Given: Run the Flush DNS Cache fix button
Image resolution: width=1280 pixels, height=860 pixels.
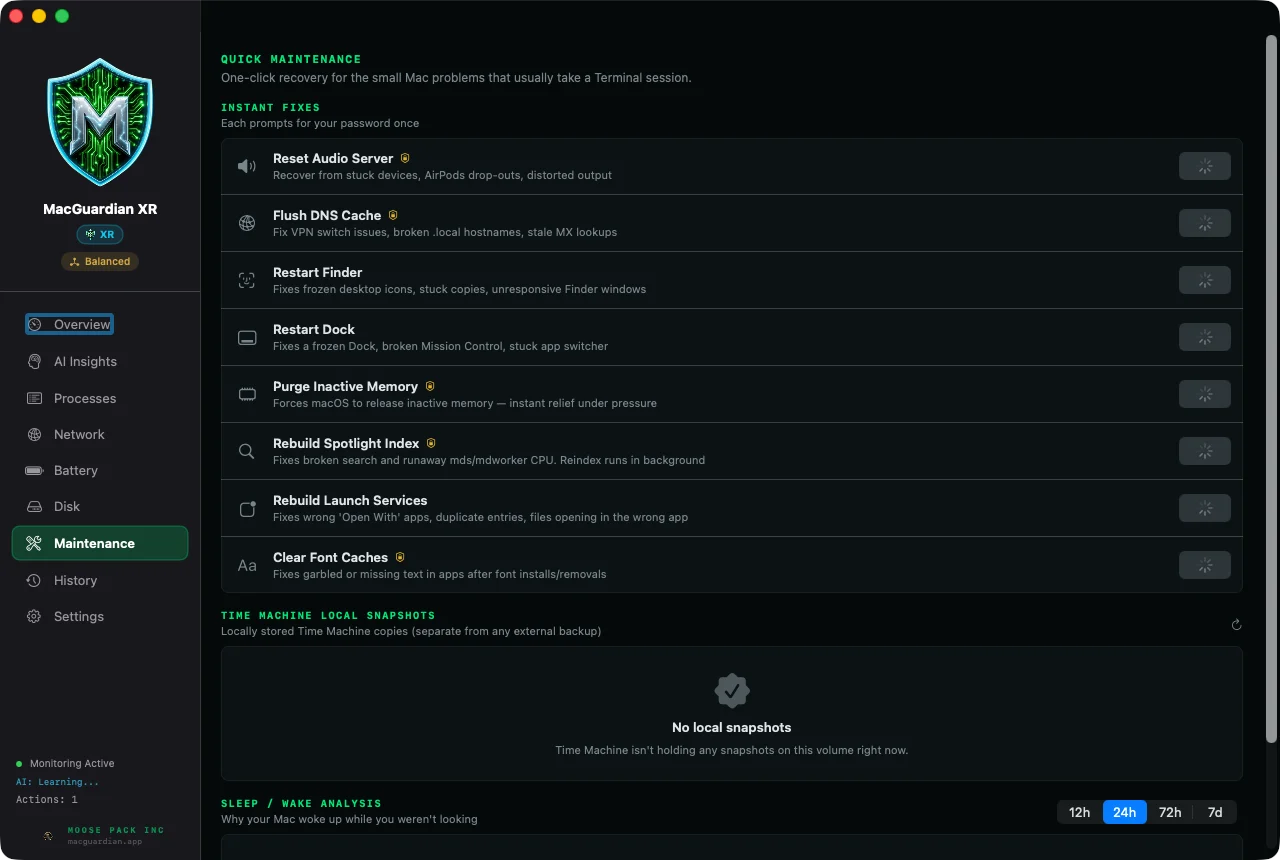Looking at the screenshot, I should 1205,223.
